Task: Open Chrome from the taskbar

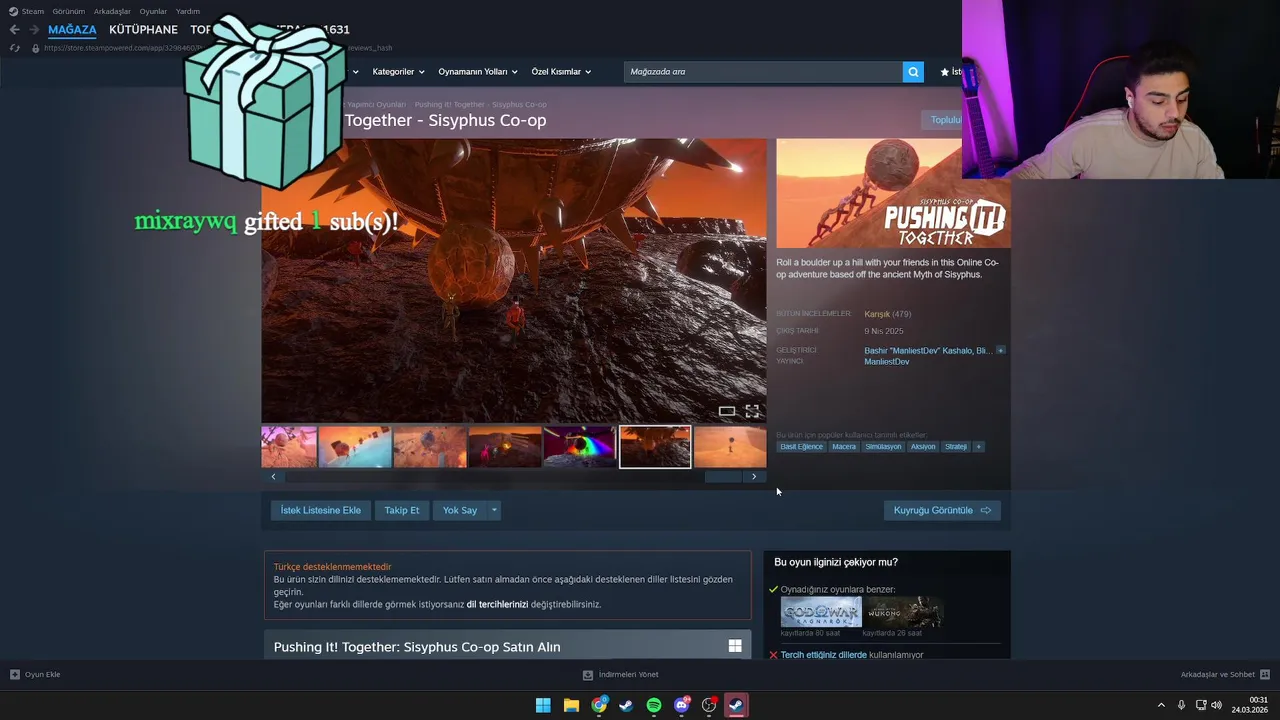Action: (599, 705)
